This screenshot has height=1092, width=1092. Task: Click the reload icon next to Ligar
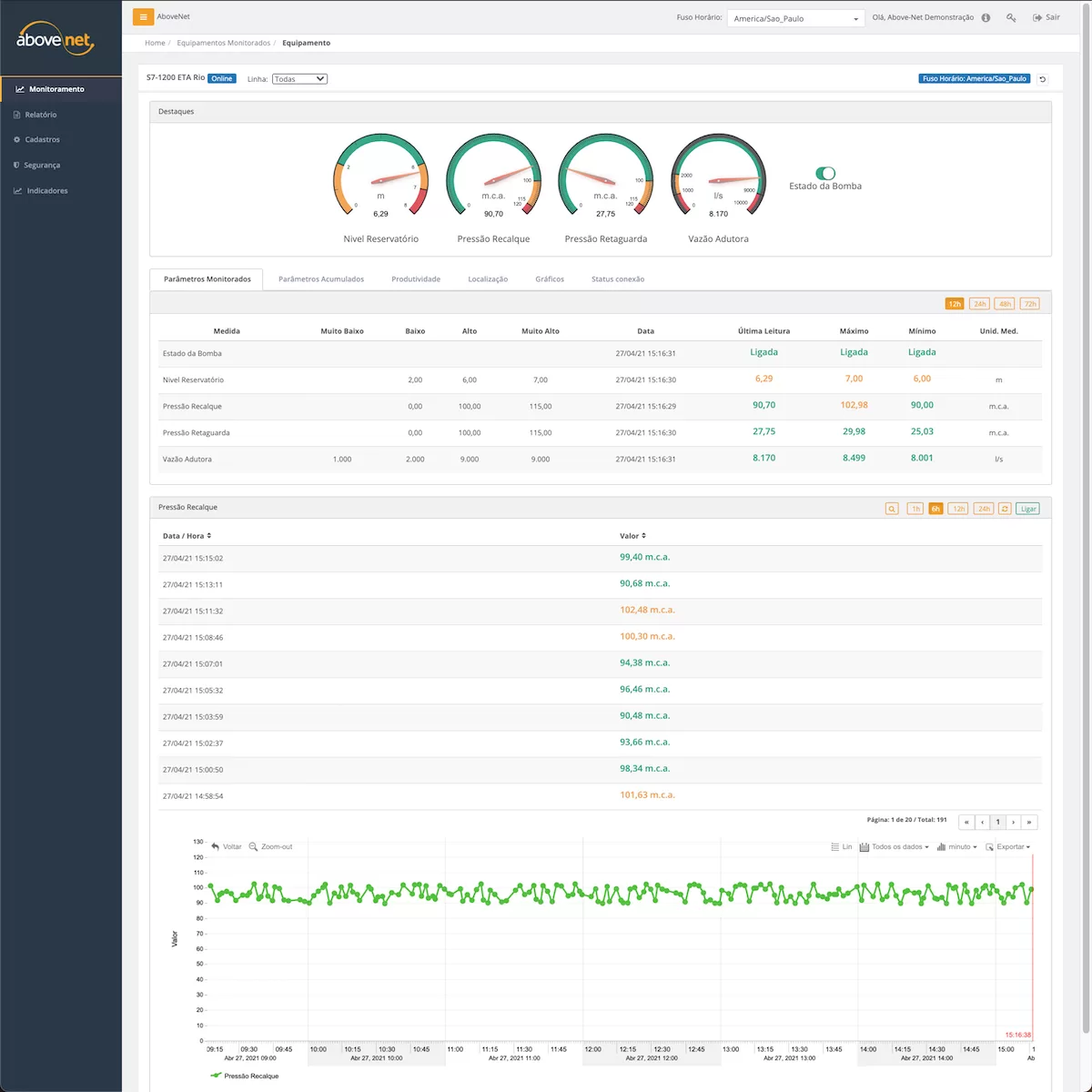point(1005,509)
